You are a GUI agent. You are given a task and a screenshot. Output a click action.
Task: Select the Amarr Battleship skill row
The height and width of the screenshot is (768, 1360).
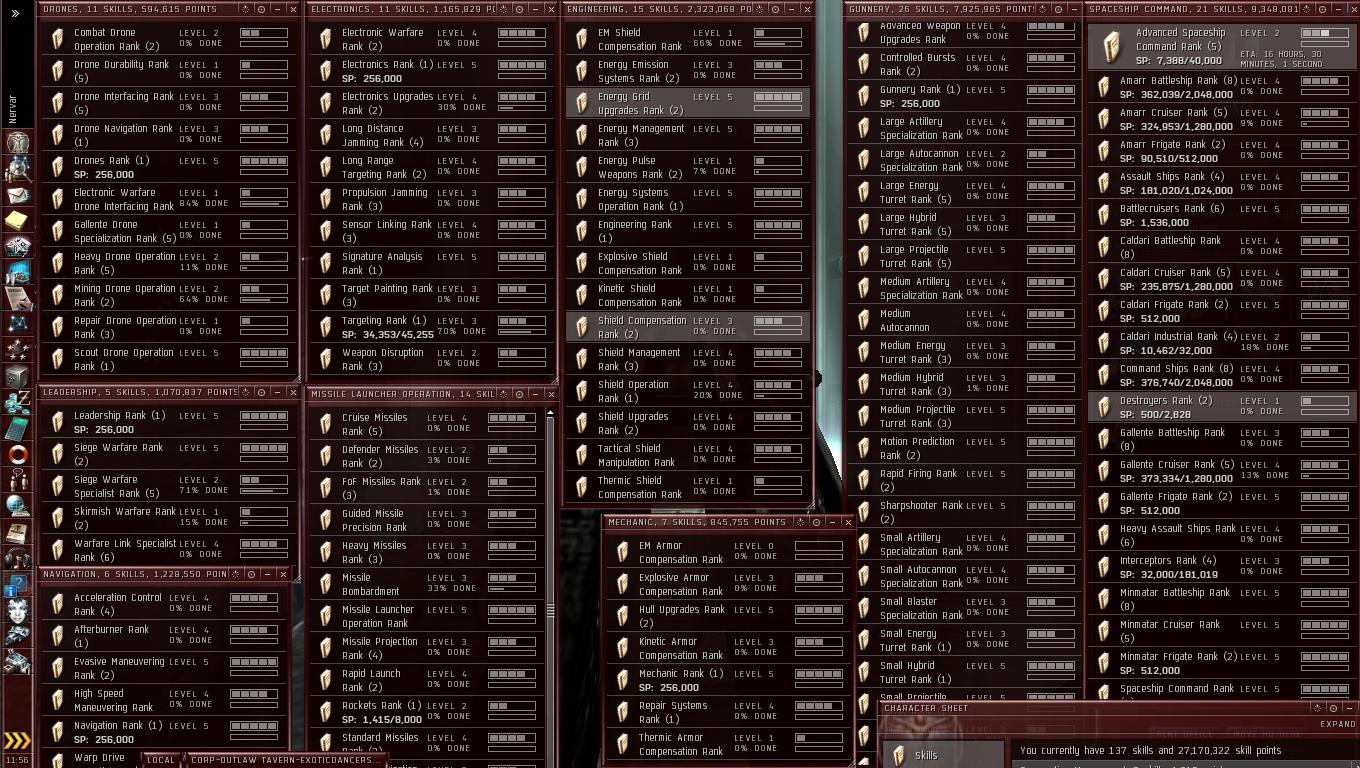point(1221,87)
